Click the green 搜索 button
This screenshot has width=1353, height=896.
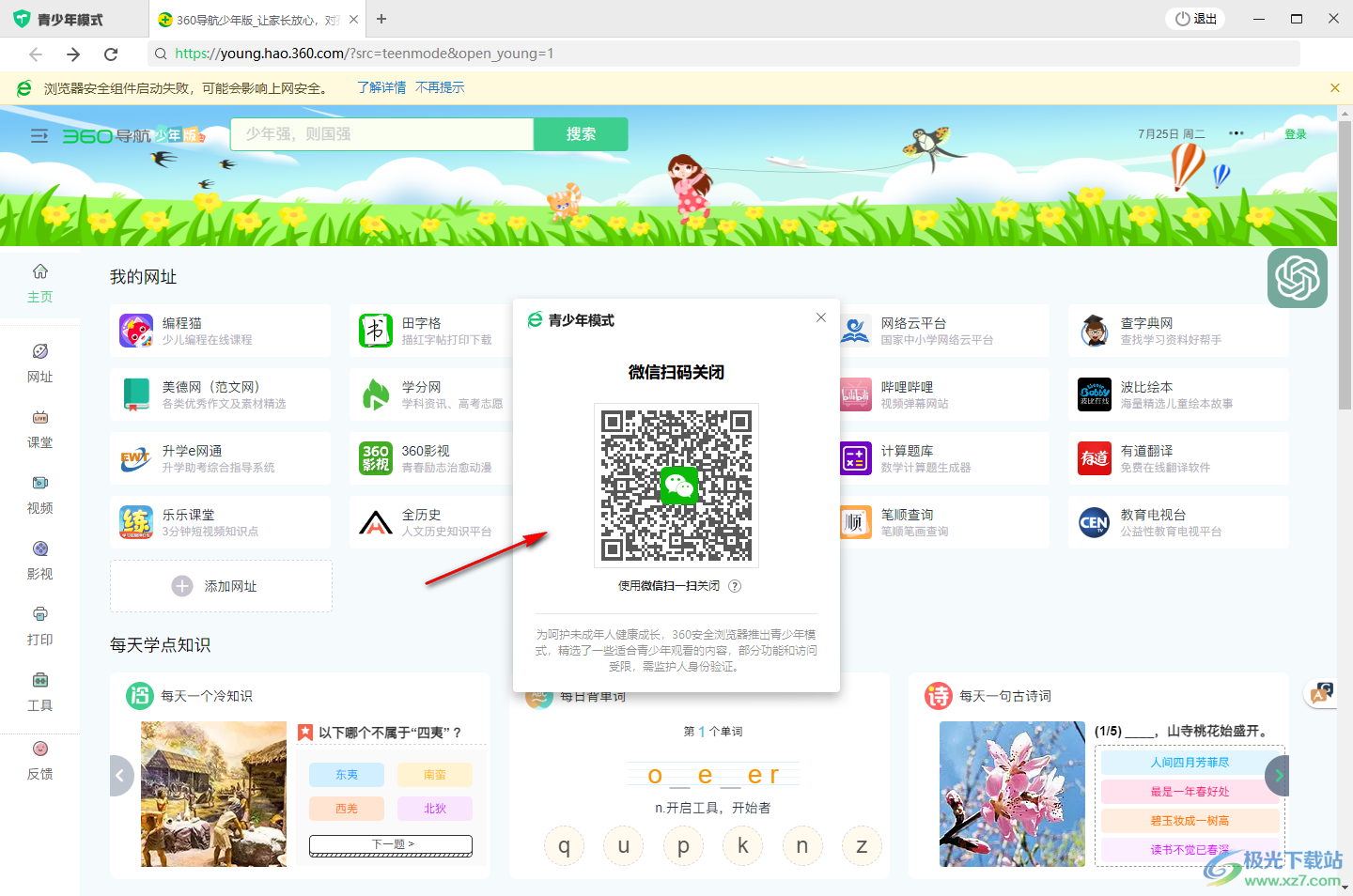[x=581, y=134]
